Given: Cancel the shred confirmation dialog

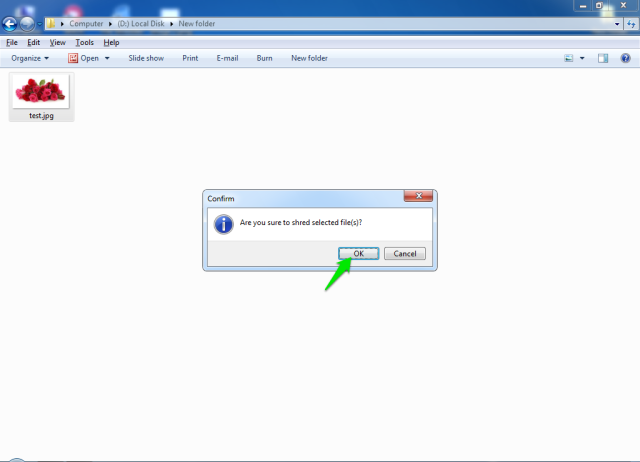Looking at the screenshot, I should tap(405, 254).
